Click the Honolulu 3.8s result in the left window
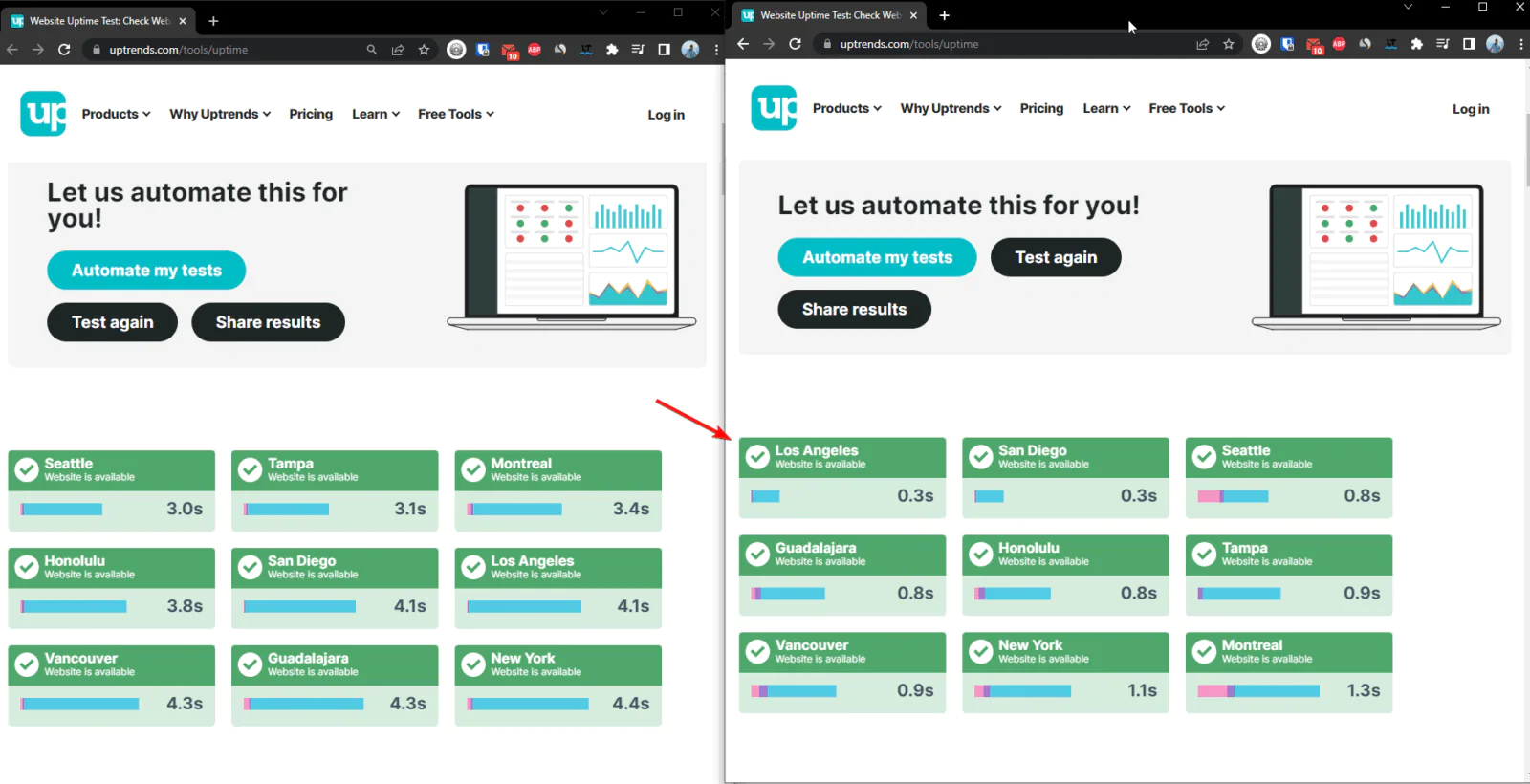Image resolution: width=1530 pixels, height=784 pixels. pyautogui.click(x=112, y=588)
